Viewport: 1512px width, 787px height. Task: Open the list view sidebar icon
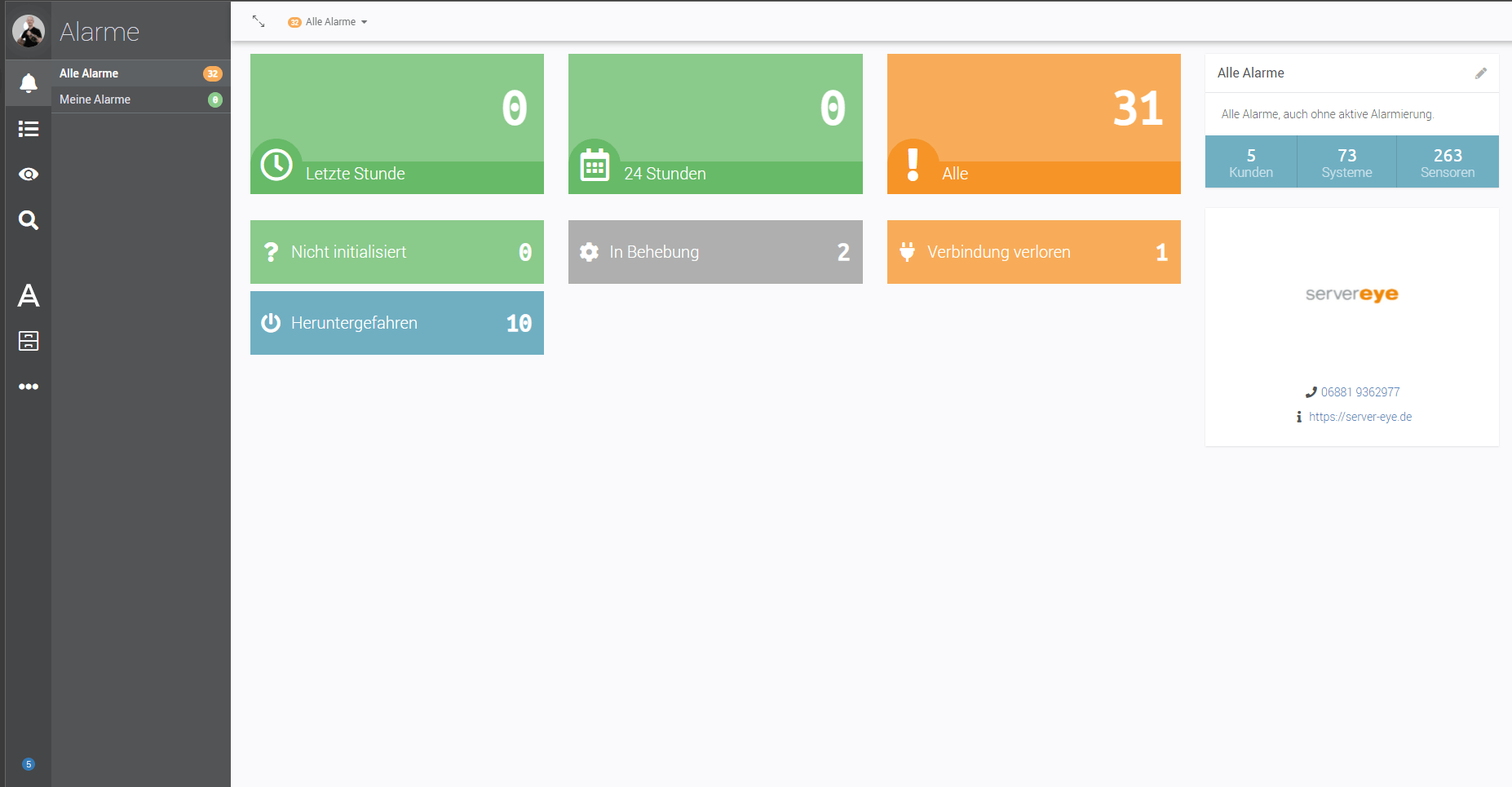(x=29, y=129)
